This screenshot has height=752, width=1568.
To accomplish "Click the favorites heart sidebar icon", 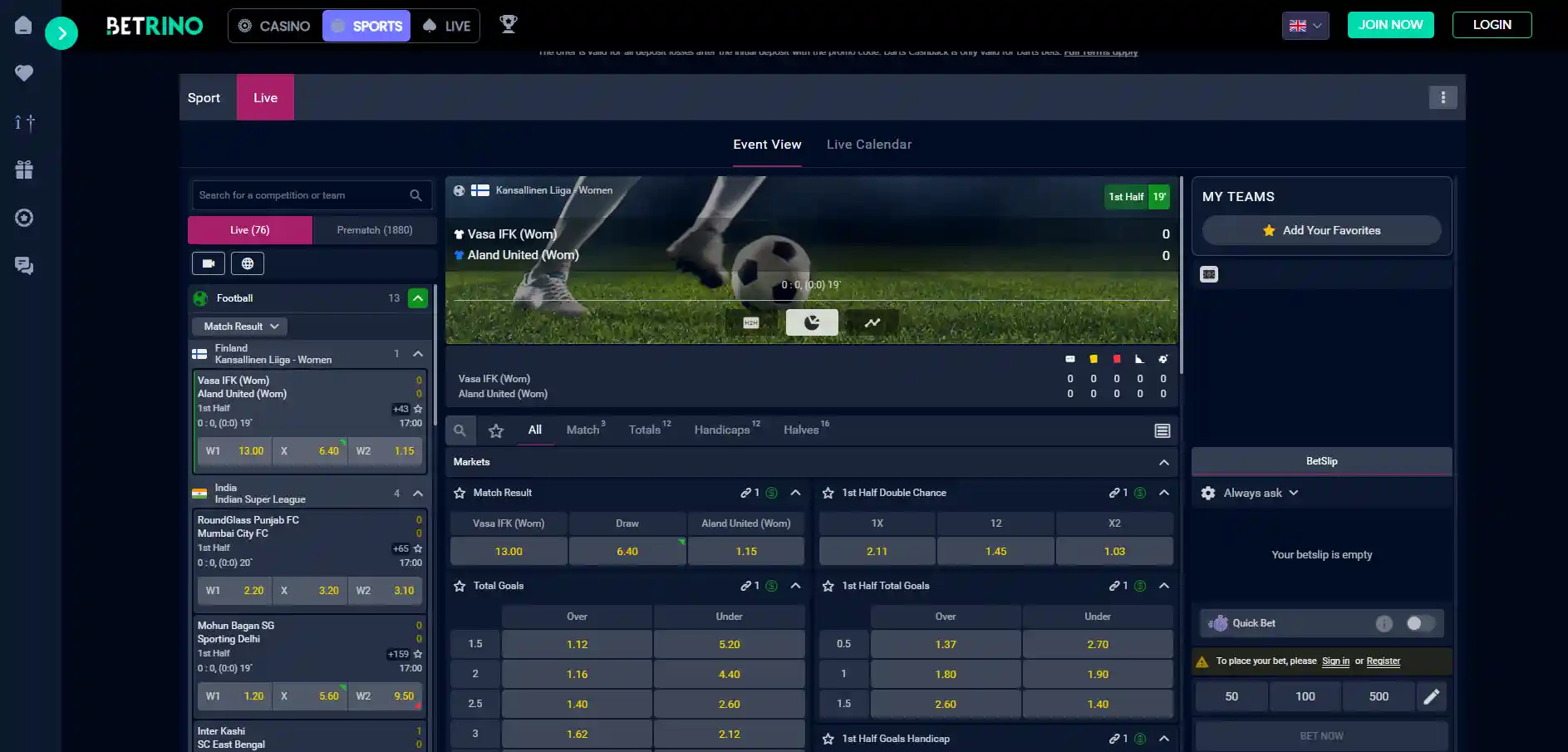I will [24, 73].
